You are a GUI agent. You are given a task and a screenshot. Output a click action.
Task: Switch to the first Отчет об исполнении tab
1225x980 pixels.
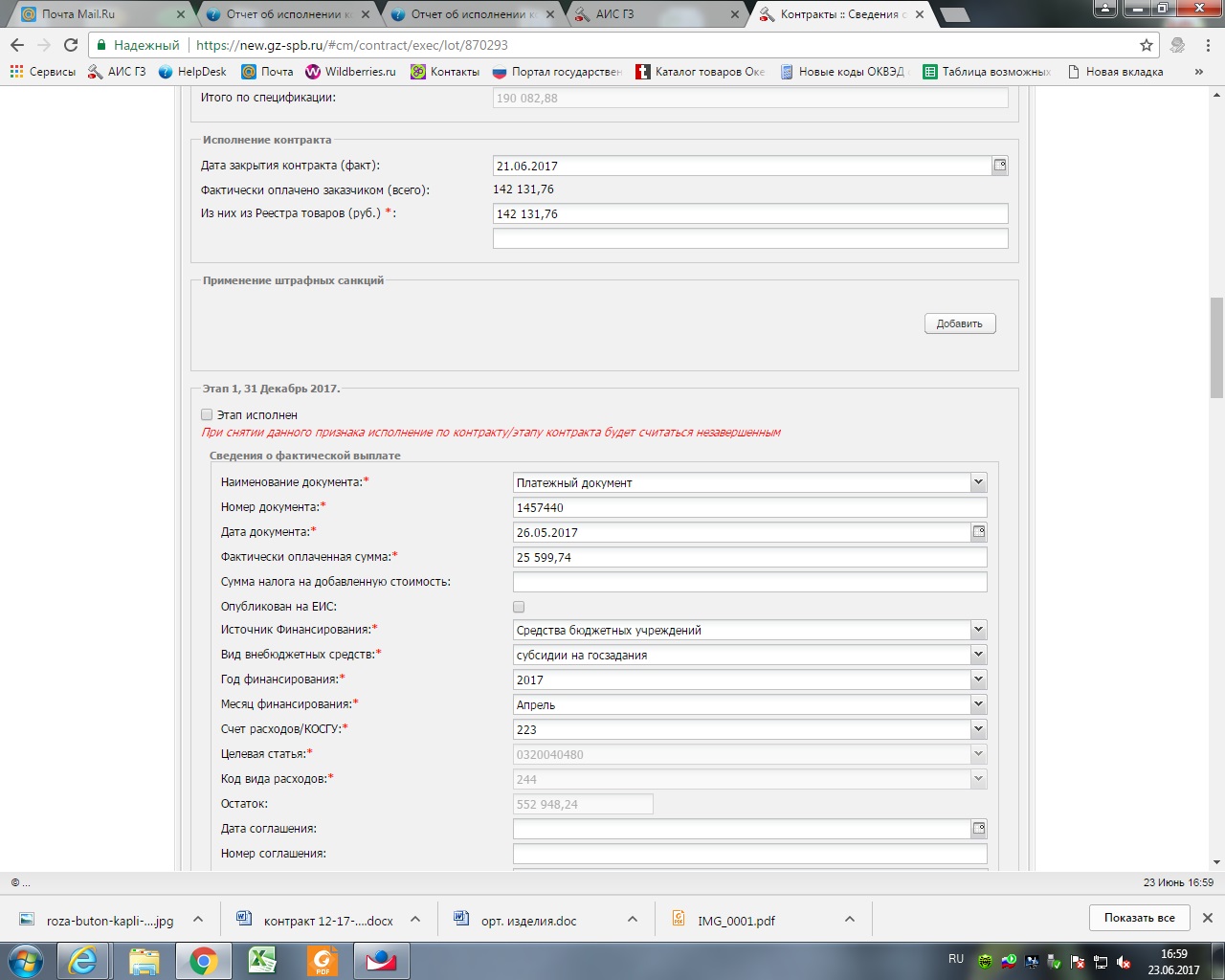(281, 14)
